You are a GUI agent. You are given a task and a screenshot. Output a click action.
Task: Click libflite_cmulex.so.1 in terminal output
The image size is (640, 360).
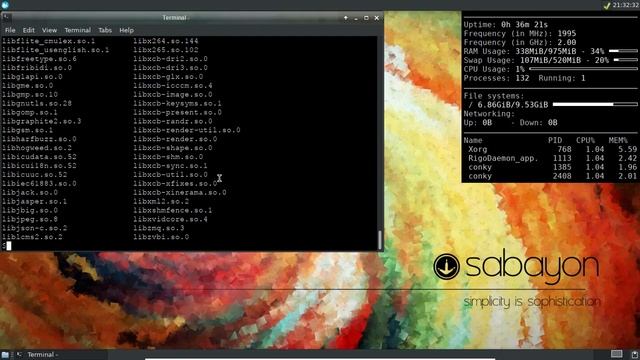point(49,41)
